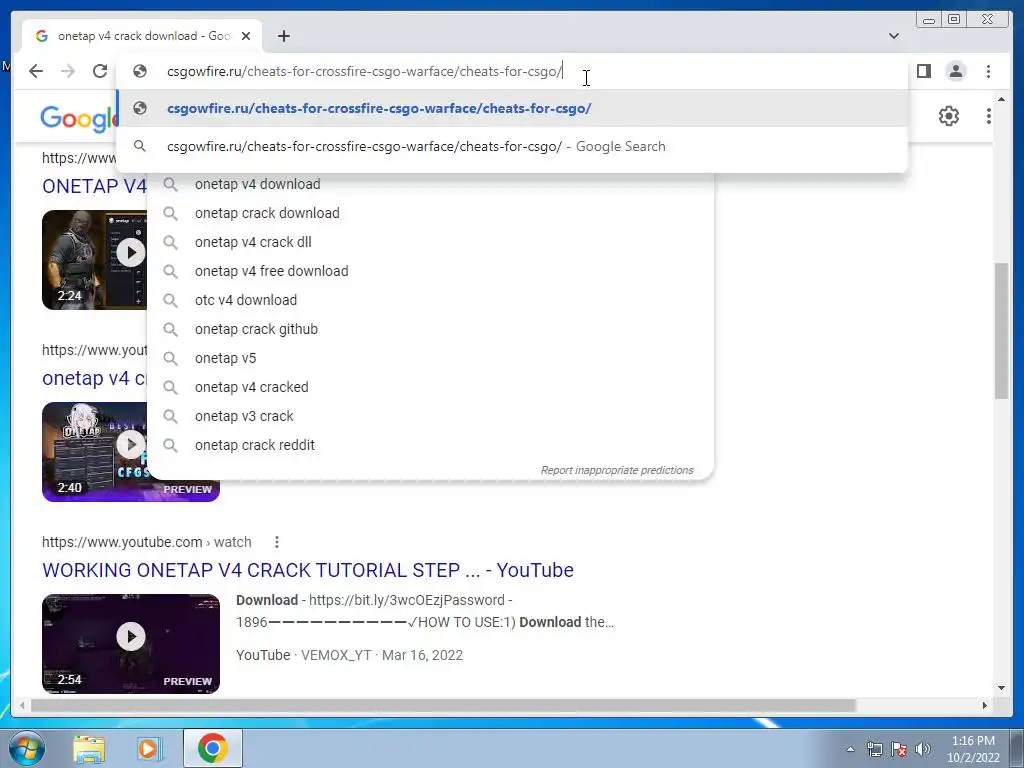
Task: Open the Action Center flag icon
Action: click(x=899, y=749)
